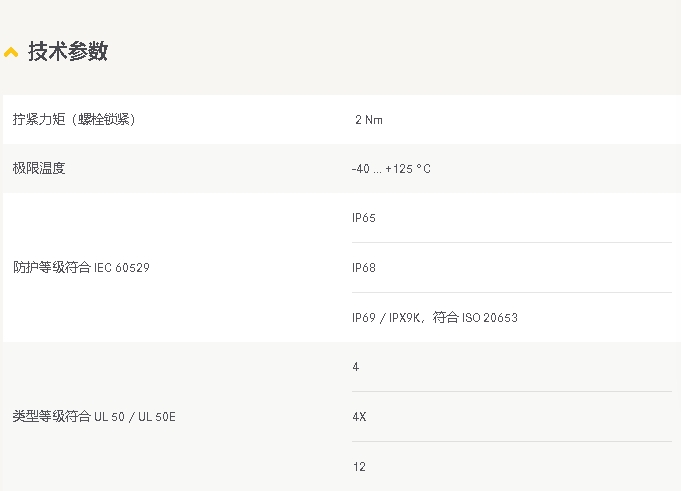Select the type rating value 4X
Viewport: 681px width, 491px height.
click(359, 417)
